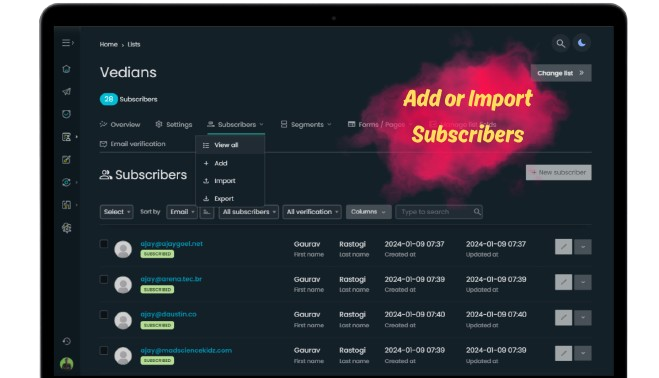Expand actions arrow for ajay@madsciencekidz.com
This screenshot has height=378, width=659.
pos(583,353)
